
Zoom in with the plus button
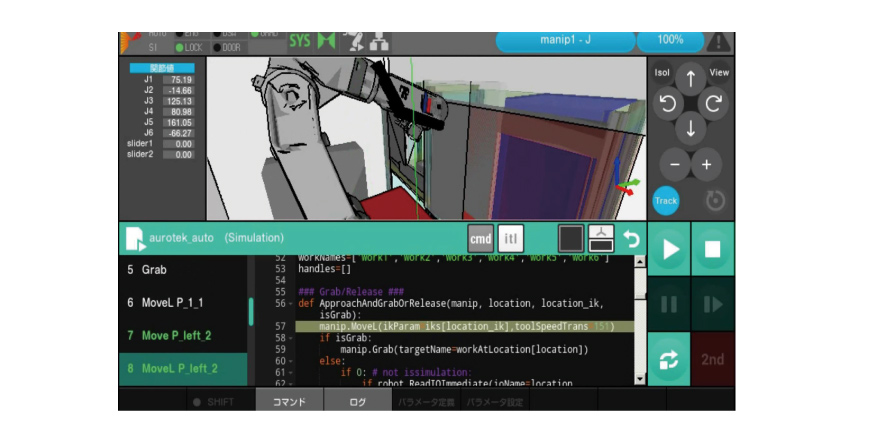point(706,165)
